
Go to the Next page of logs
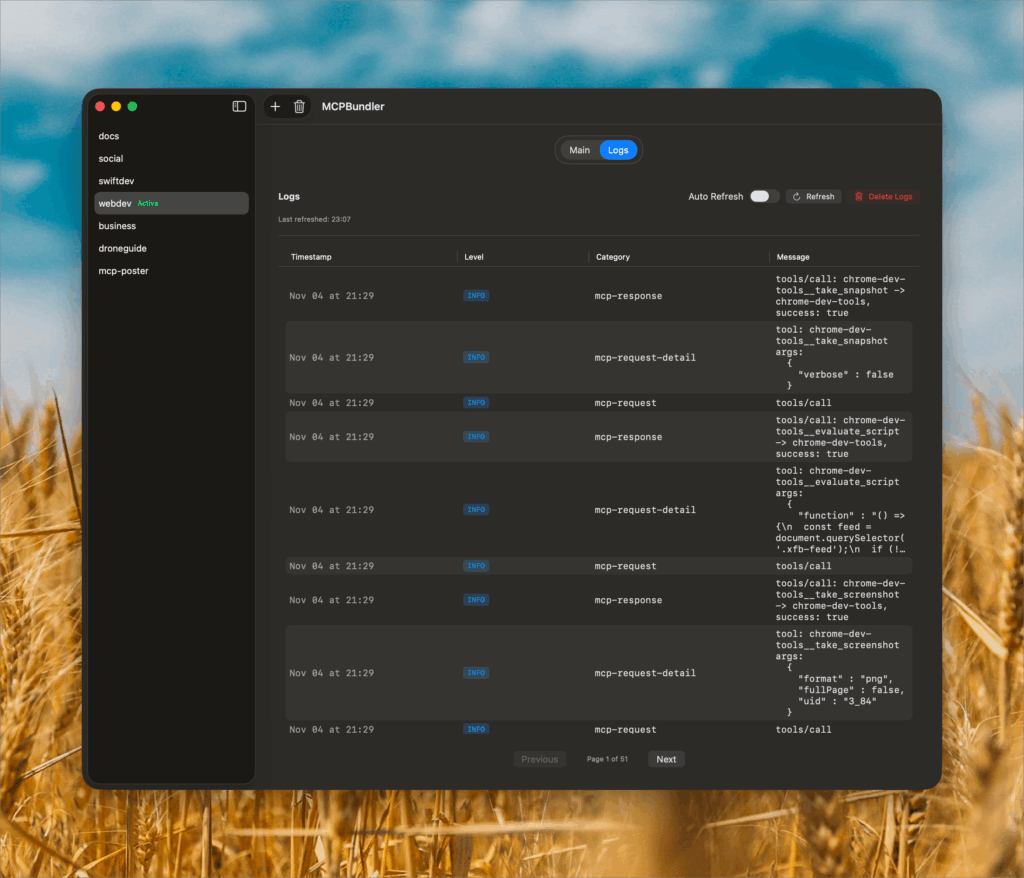pos(666,759)
